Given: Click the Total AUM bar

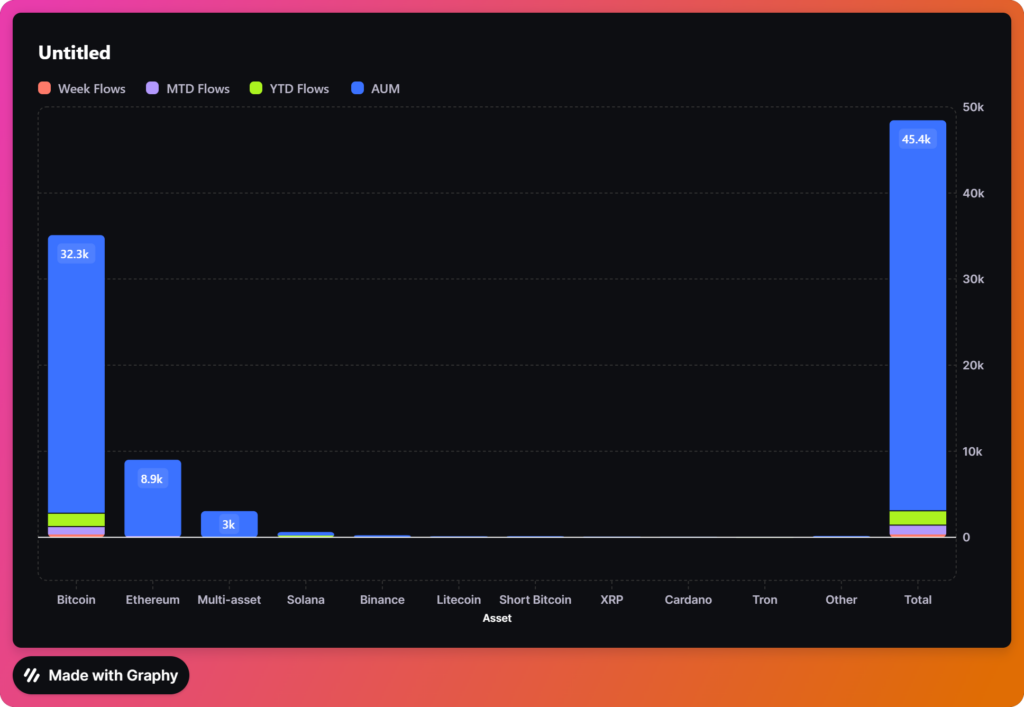Looking at the screenshot, I should pos(917,320).
